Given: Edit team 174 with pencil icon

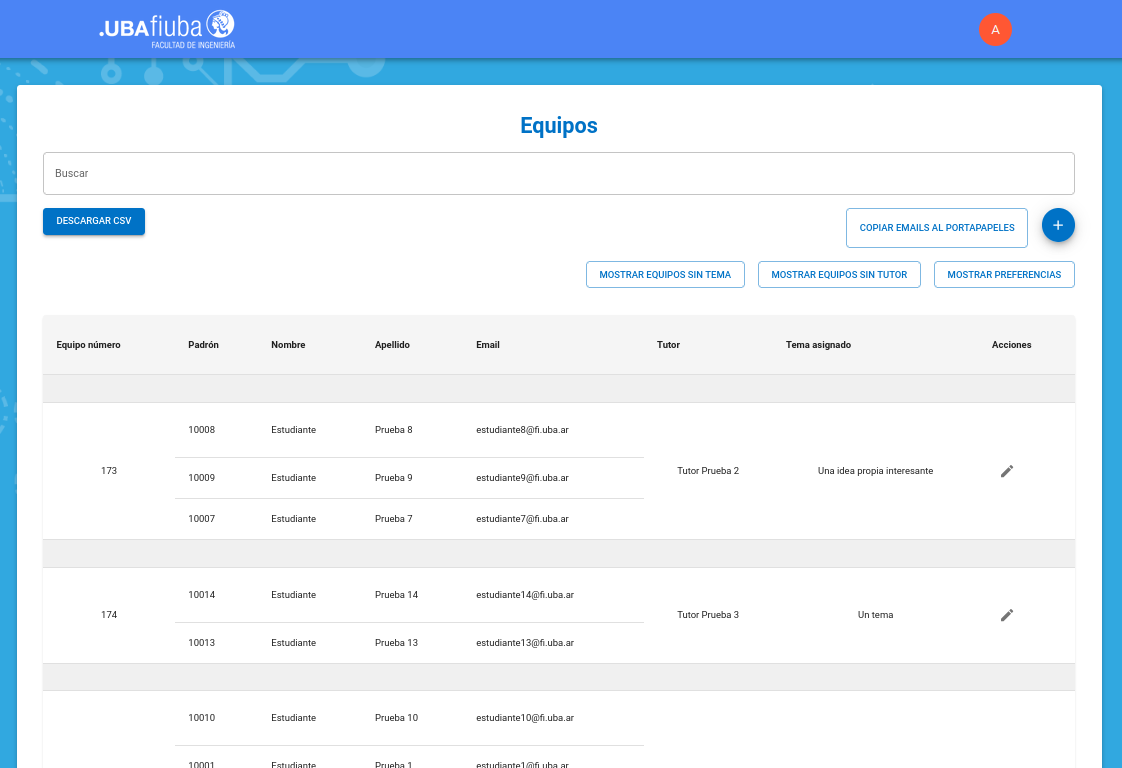Looking at the screenshot, I should pos(1007,615).
